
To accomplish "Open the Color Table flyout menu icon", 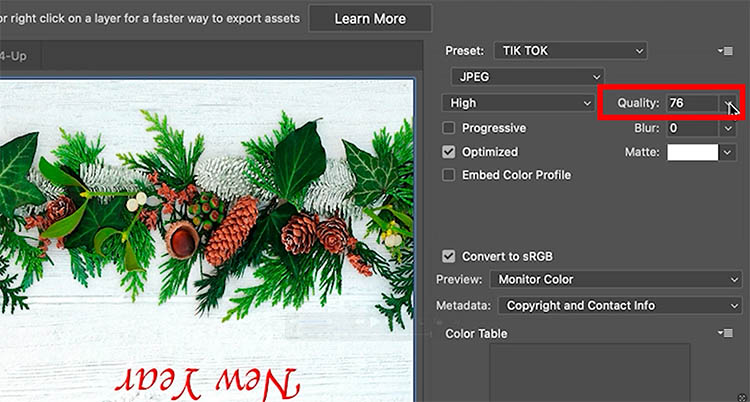I will [724, 333].
